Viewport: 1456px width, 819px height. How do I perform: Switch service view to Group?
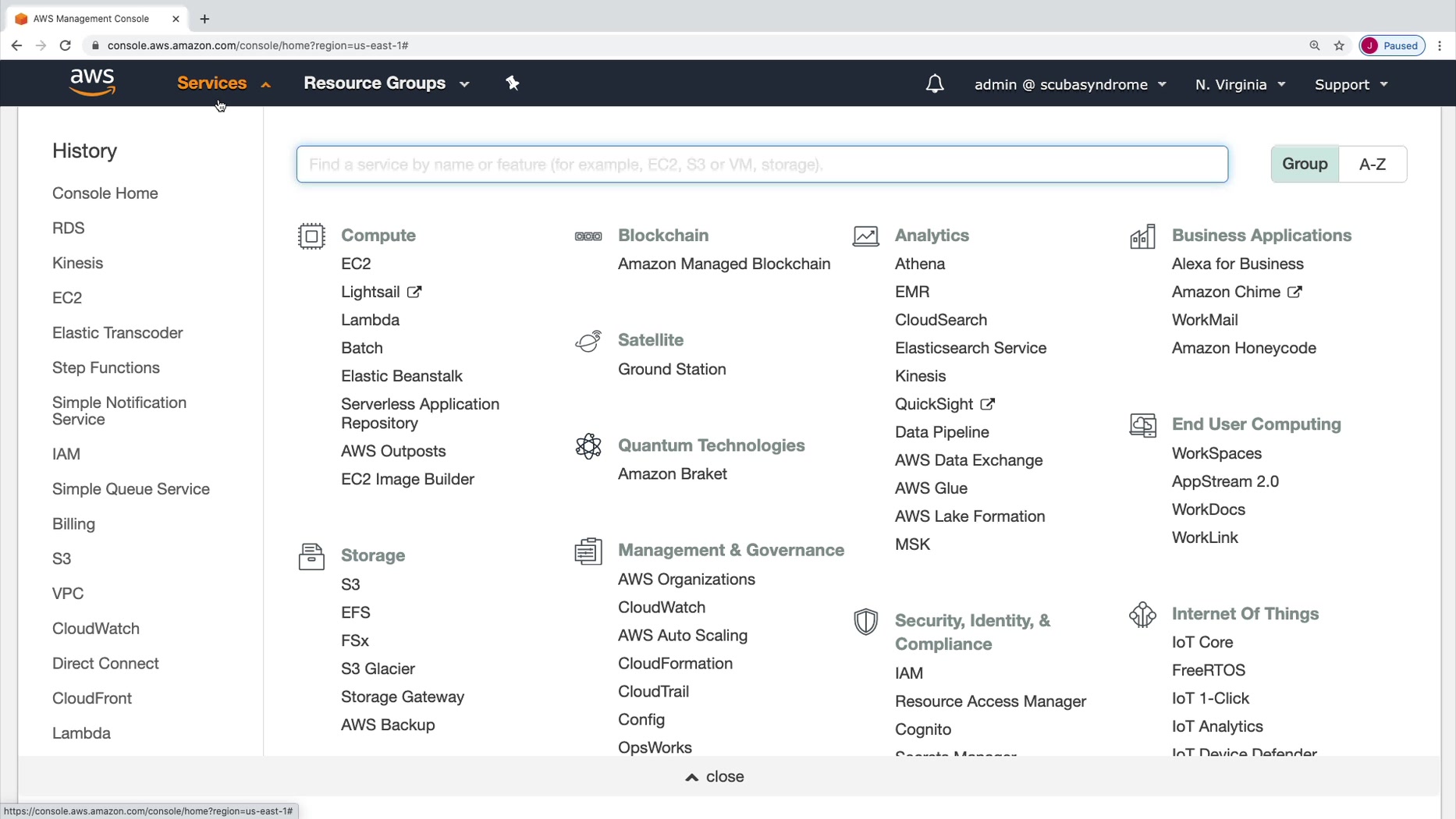click(1305, 164)
